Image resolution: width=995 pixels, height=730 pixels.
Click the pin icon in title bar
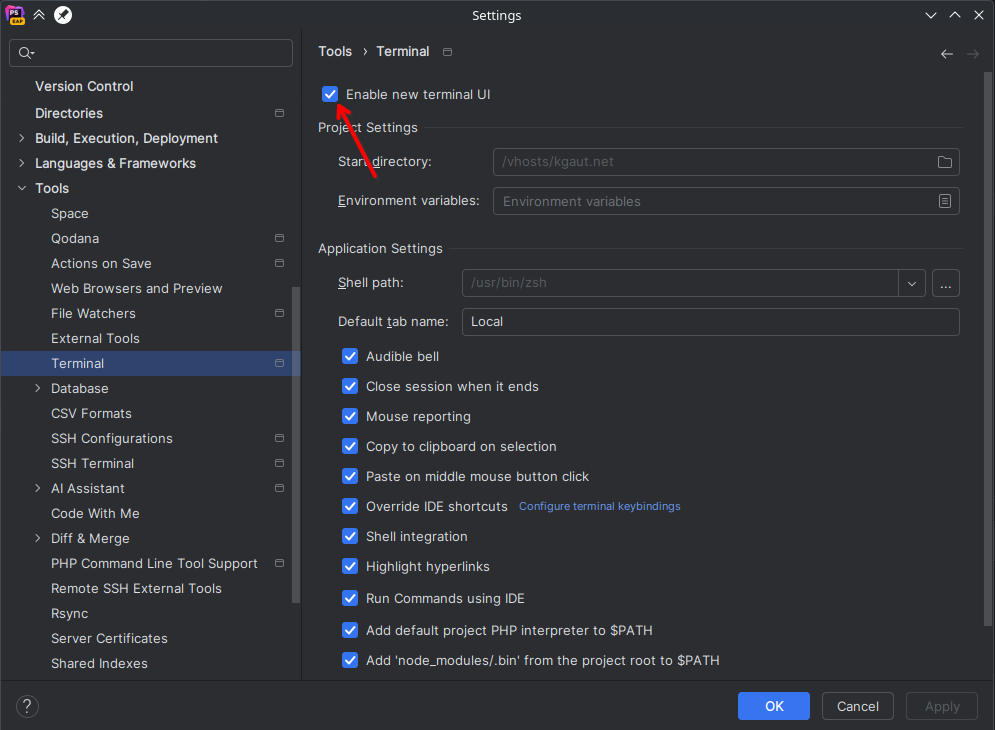pos(63,15)
